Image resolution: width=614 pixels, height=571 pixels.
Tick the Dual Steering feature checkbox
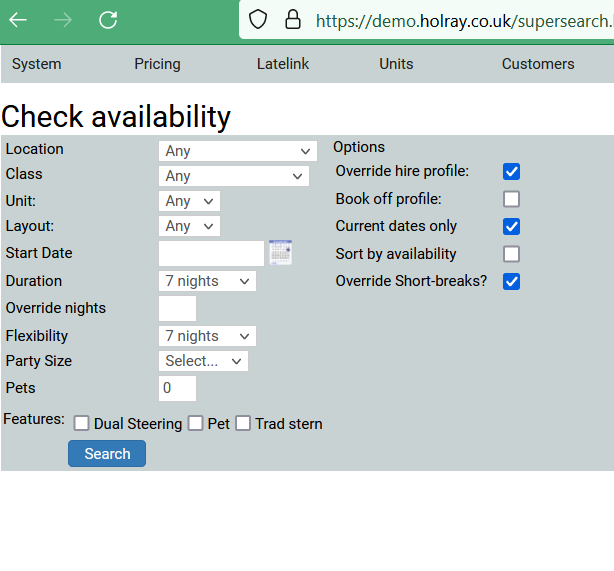82,423
